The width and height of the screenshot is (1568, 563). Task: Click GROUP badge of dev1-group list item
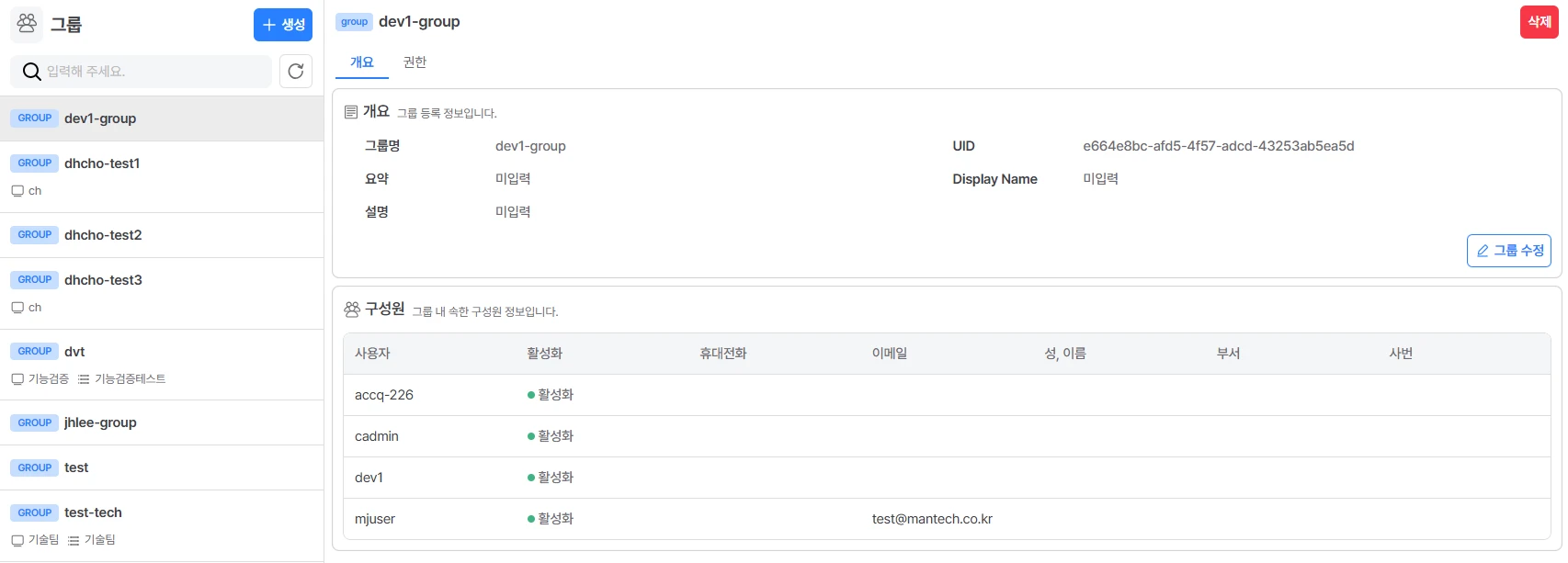[x=35, y=118]
